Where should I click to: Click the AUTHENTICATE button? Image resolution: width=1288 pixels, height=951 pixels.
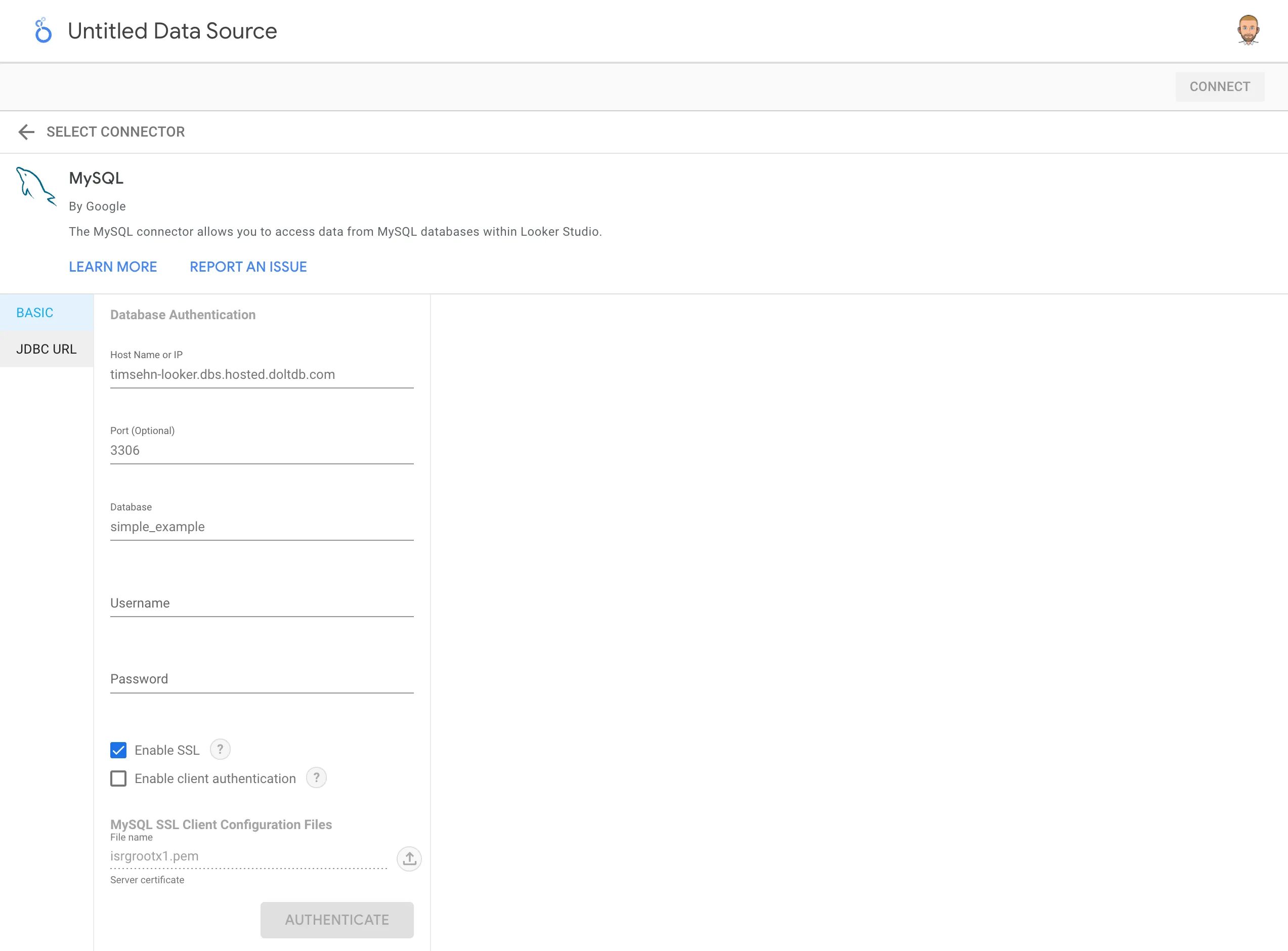(x=337, y=919)
